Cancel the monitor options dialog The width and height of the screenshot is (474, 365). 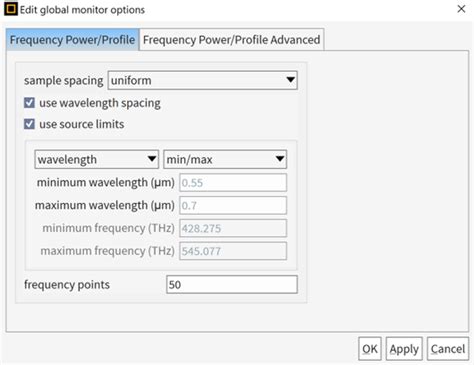pyautogui.click(x=448, y=349)
